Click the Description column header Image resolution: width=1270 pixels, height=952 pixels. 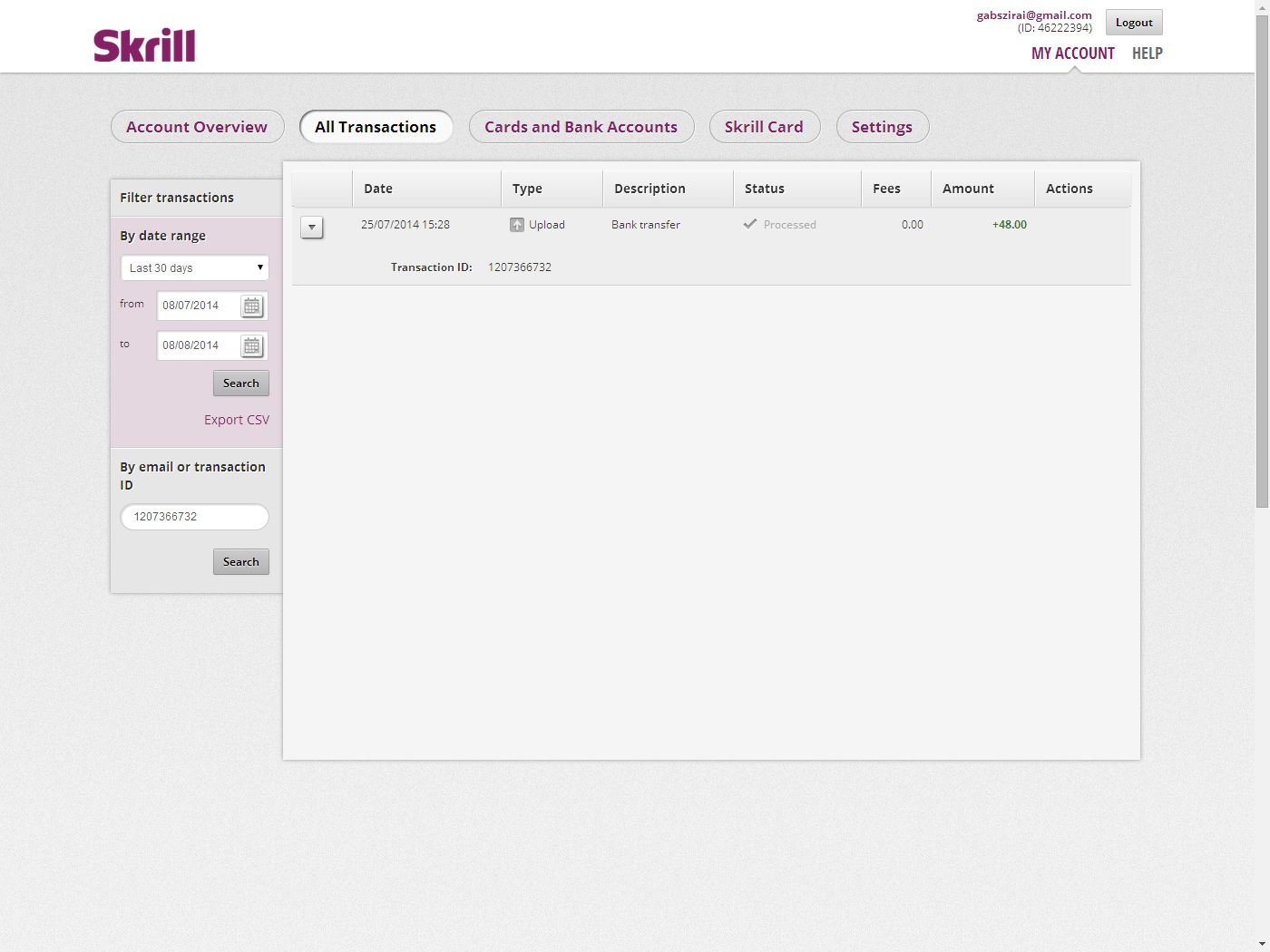coord(668,189)
